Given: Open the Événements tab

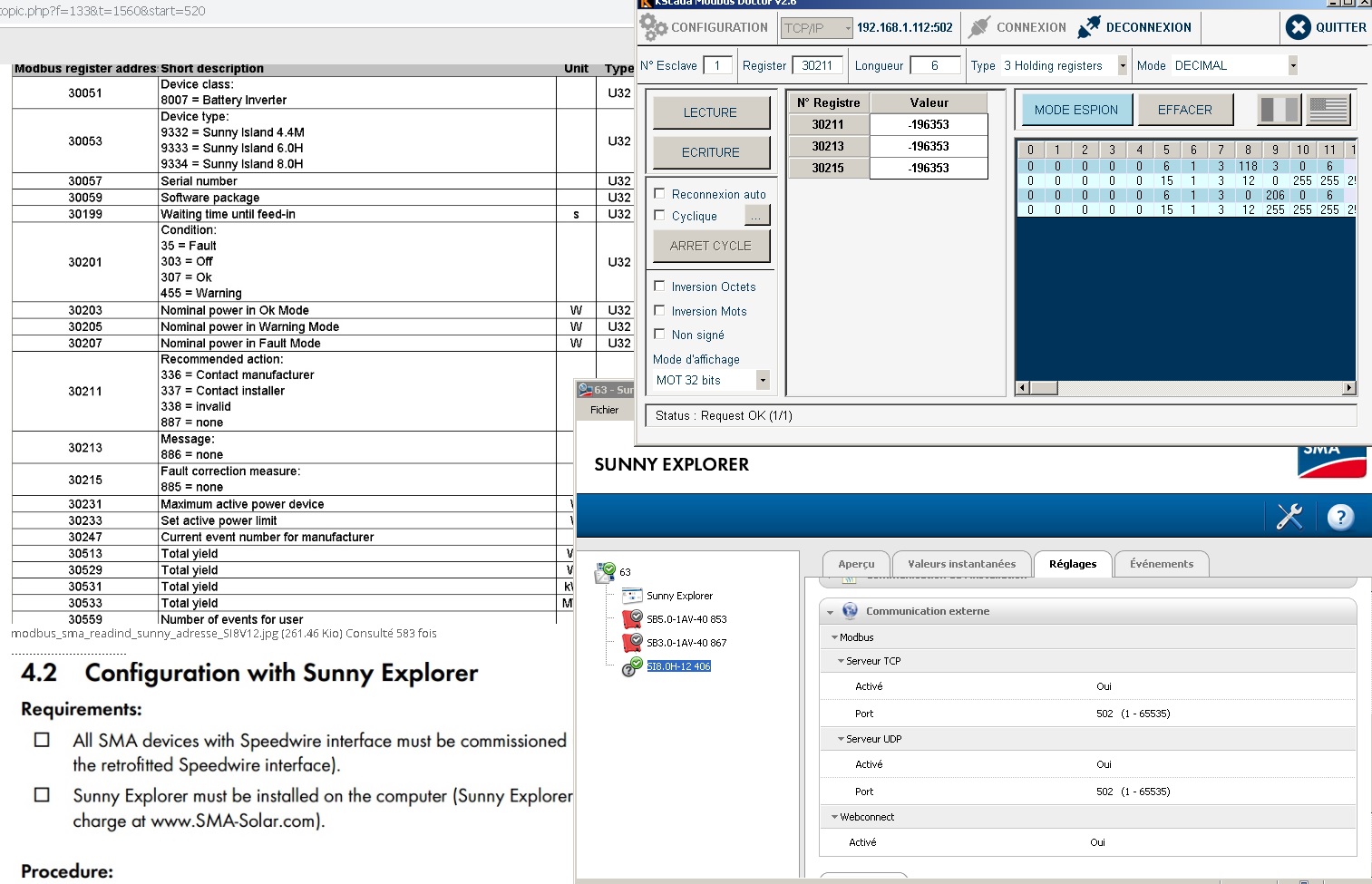Looking at the screenshot, I should tap(1162, 564).
